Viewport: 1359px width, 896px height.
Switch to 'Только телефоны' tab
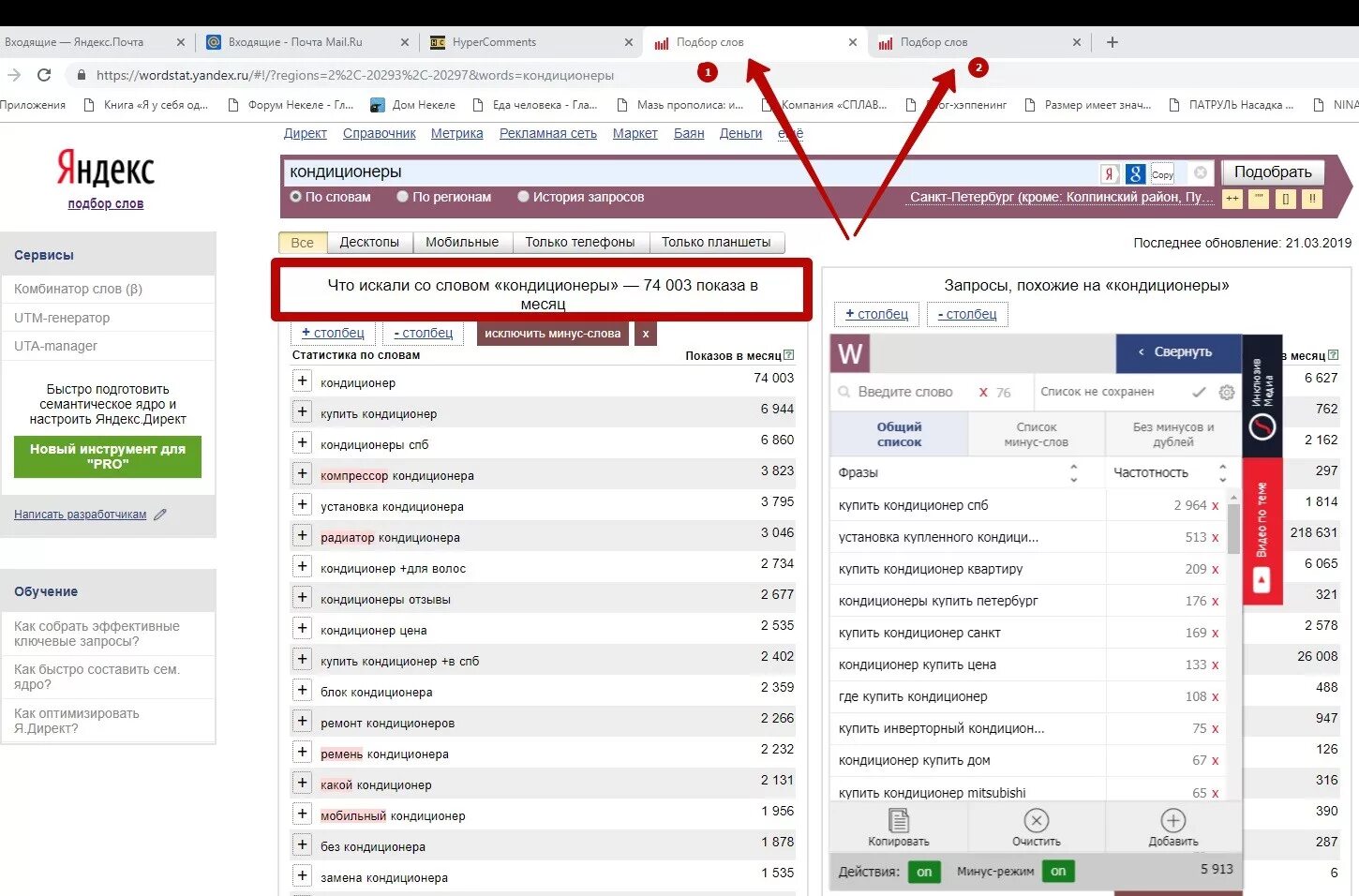(580, 242)
